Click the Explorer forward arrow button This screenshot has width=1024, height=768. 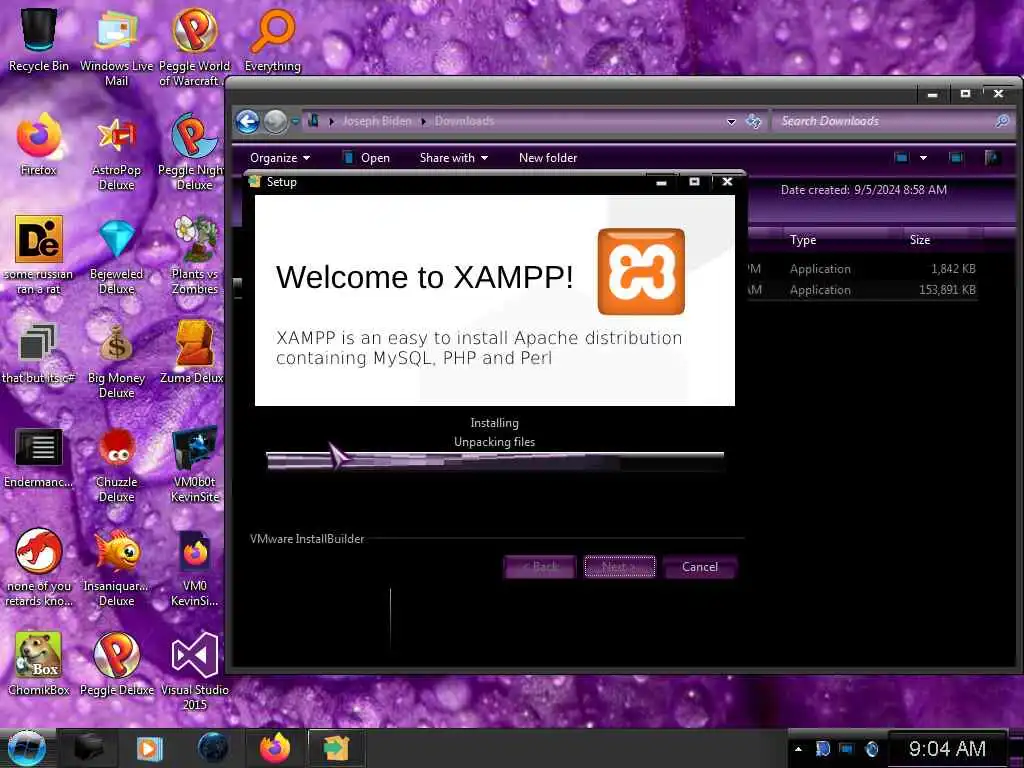point(276,121)
